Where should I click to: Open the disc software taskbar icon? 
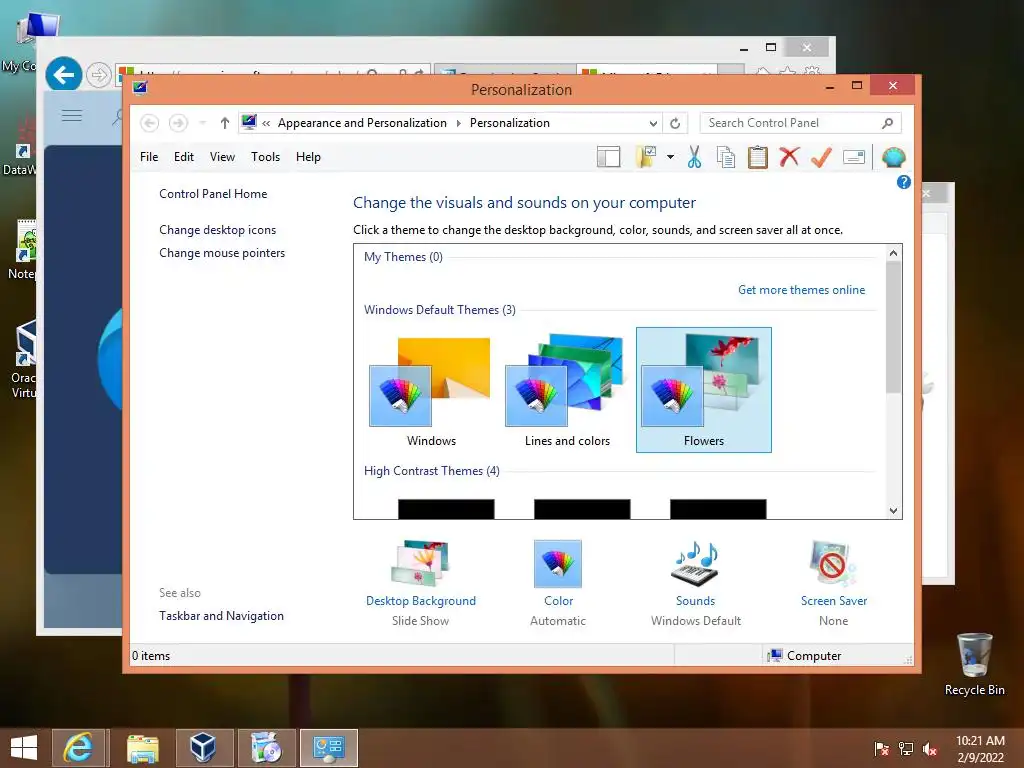[x=266, y=748]
